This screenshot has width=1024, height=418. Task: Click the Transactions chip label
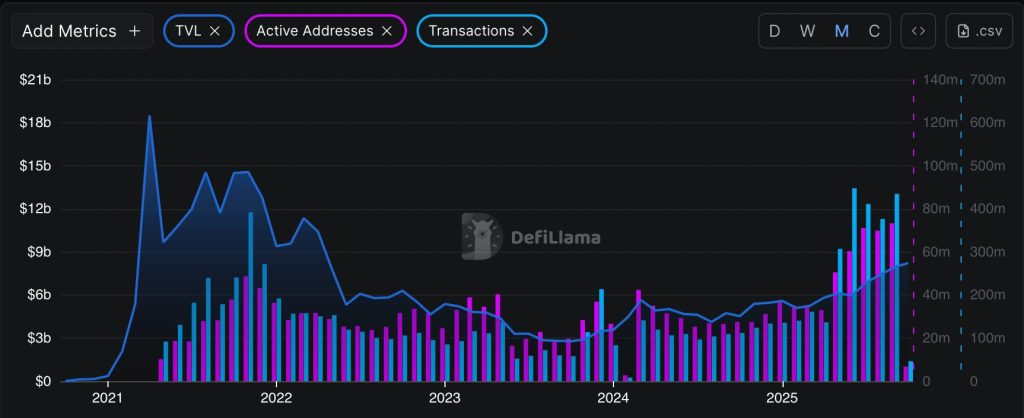470,31
